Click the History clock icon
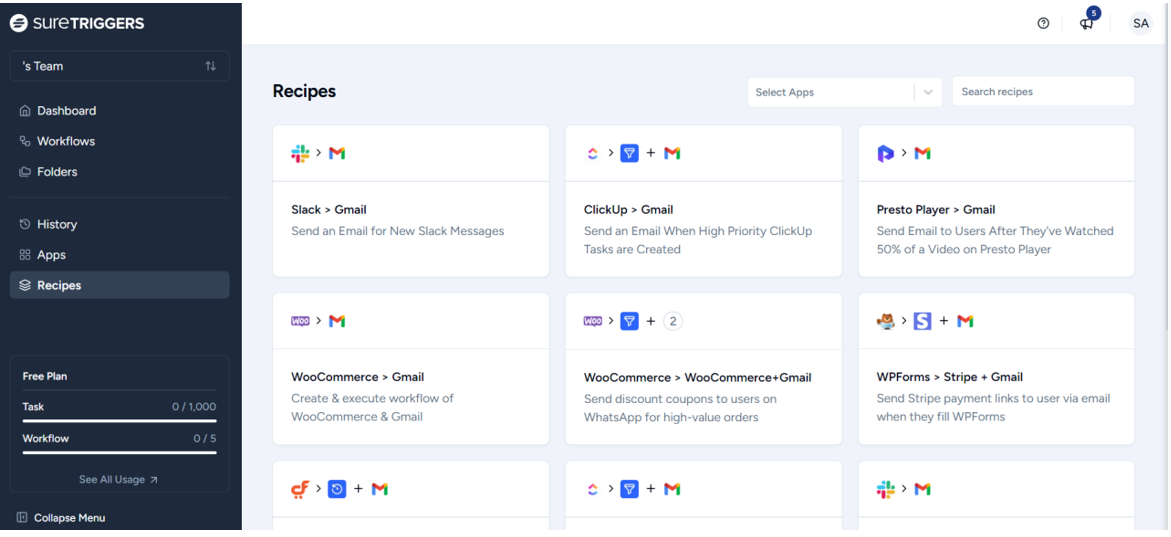Screen dimensions: 1171x537 click(x=25, y=224)
